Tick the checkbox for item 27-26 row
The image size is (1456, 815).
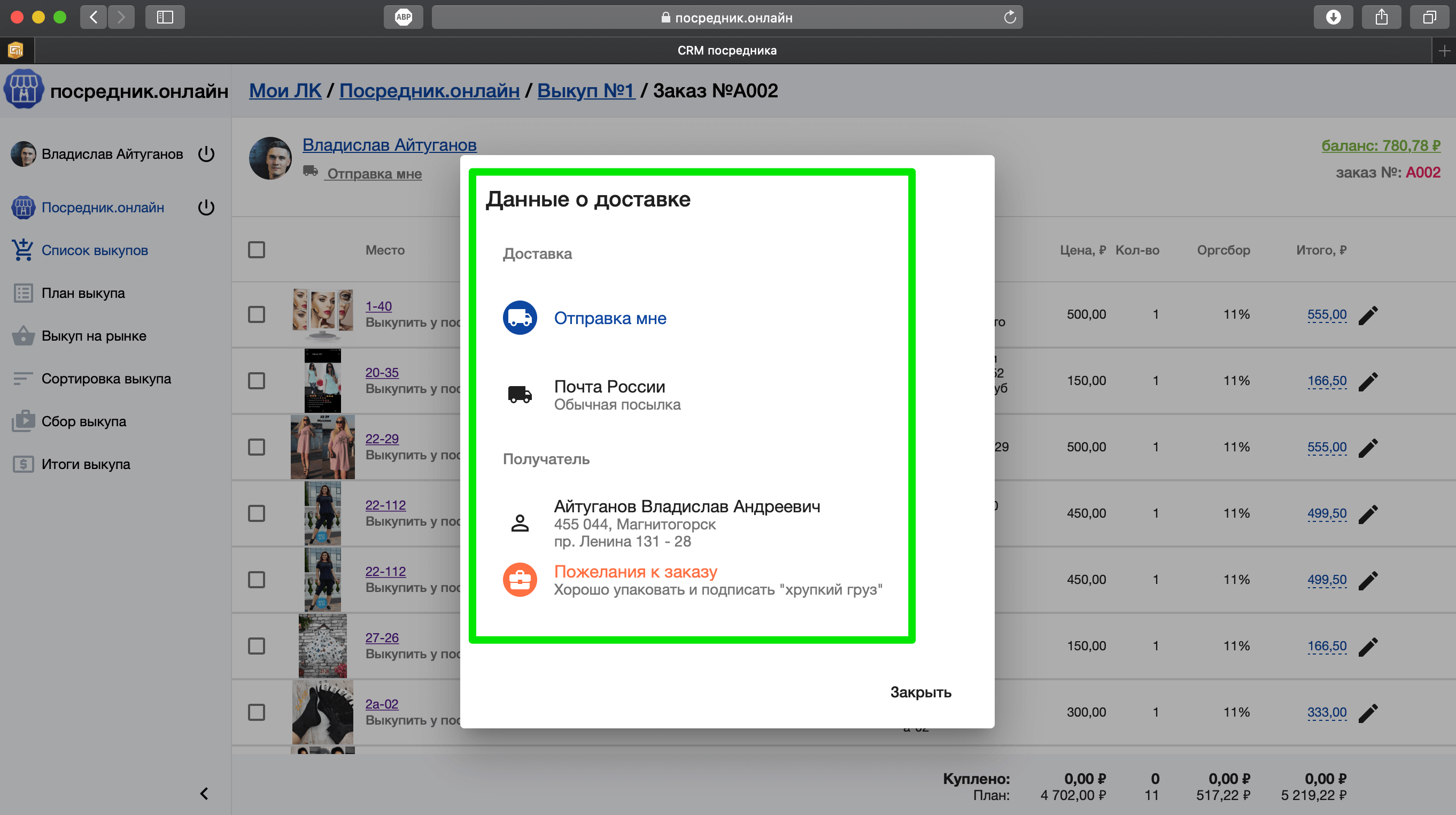click(x=257, y=646)
